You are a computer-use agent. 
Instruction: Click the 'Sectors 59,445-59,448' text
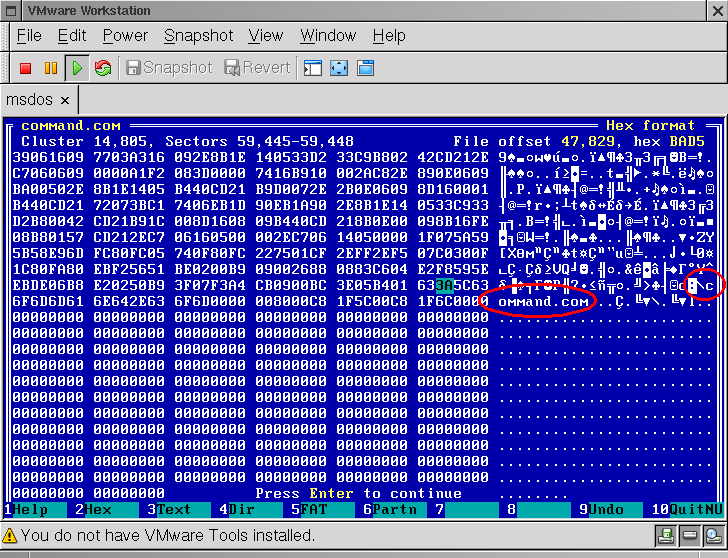[260, 141]
